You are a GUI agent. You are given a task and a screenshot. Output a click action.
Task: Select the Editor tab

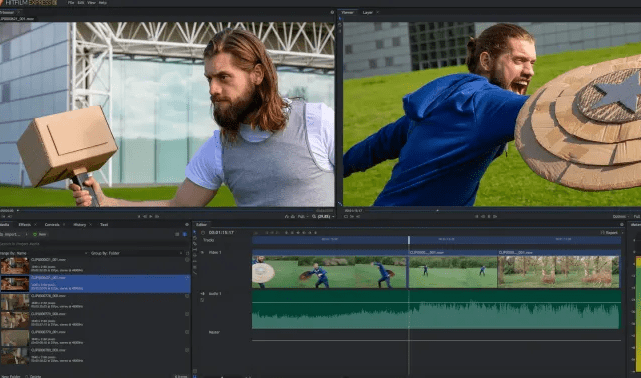click(x=201, y=224)
